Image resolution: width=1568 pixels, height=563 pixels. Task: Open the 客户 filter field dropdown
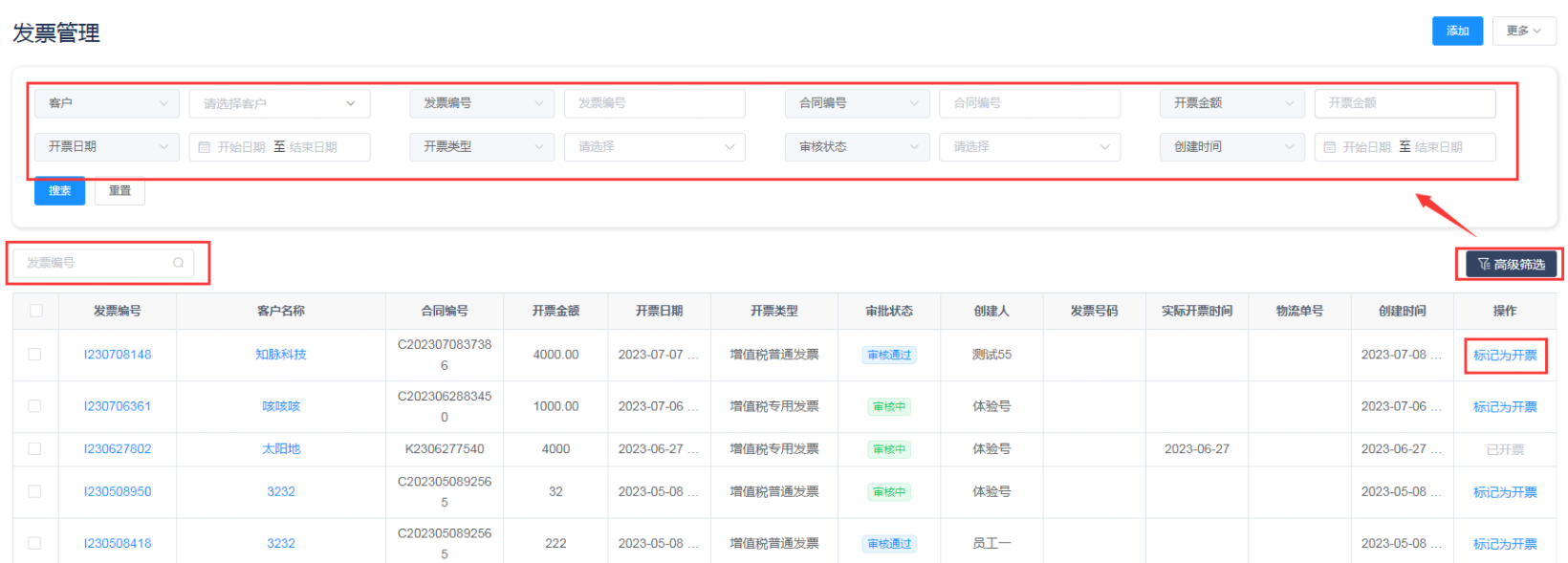tap(107, 103)
